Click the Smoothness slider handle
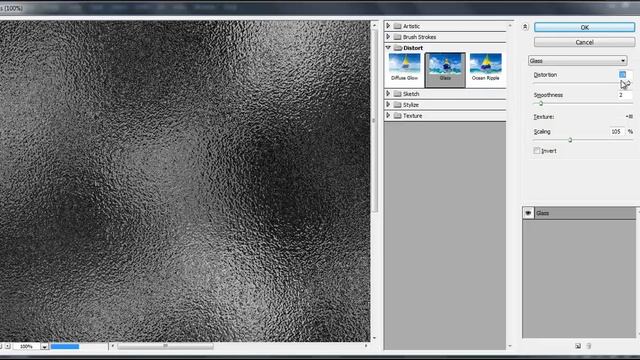 (541, 104)
